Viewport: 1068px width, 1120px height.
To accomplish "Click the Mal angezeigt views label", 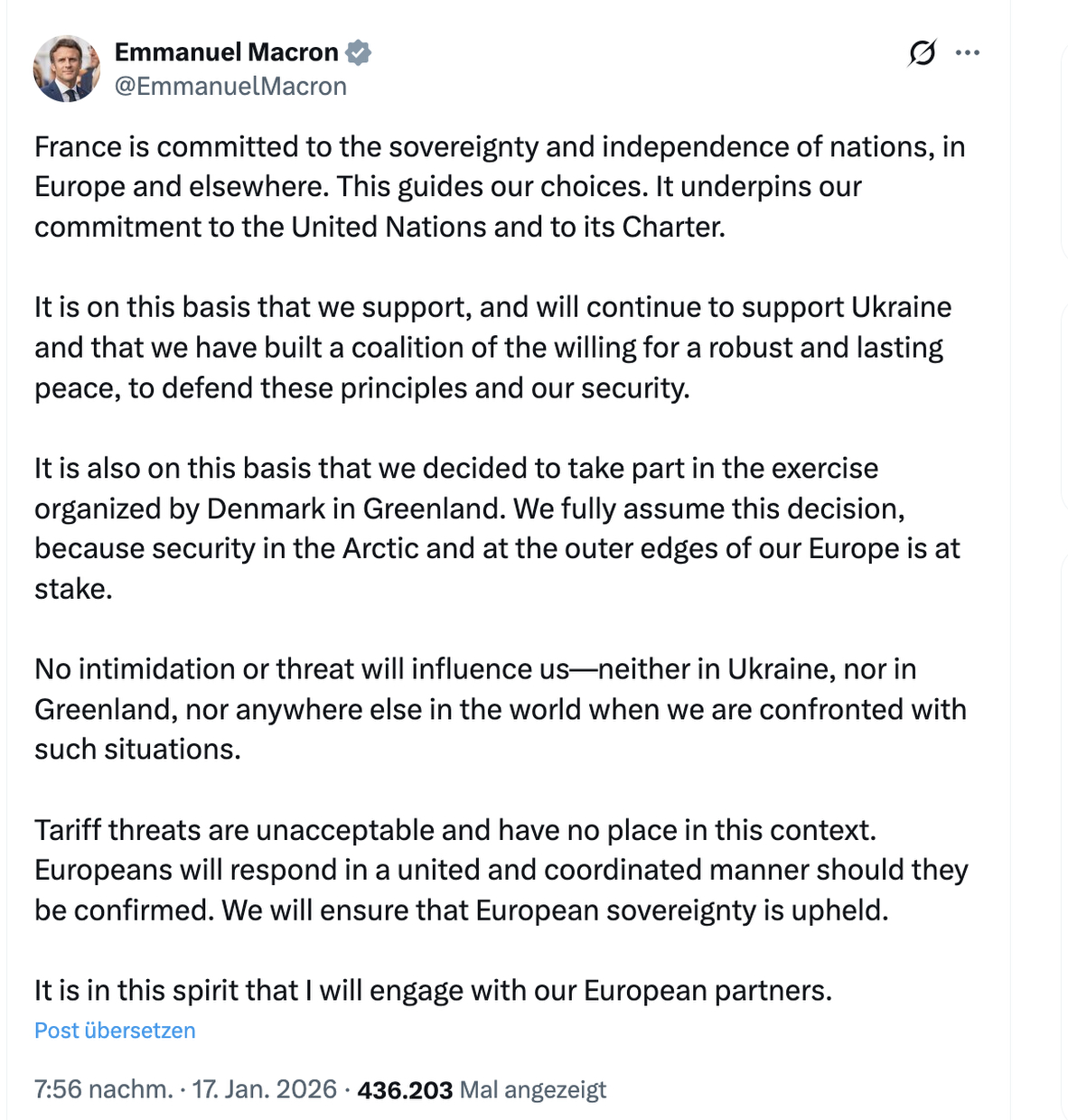I will [x=533, y=1090].
